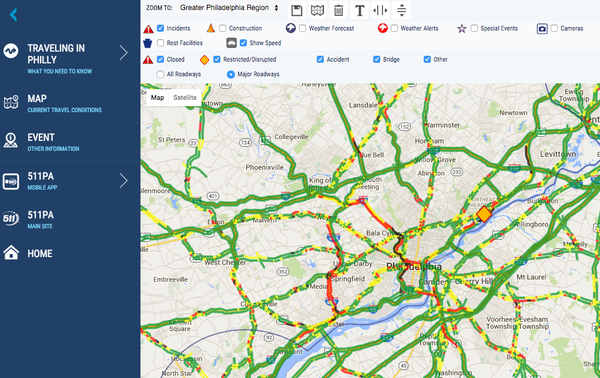This screenshot has width=600, height=378.
Task: Enable the Special Events checkbox
Action: [x=474, y=28]
